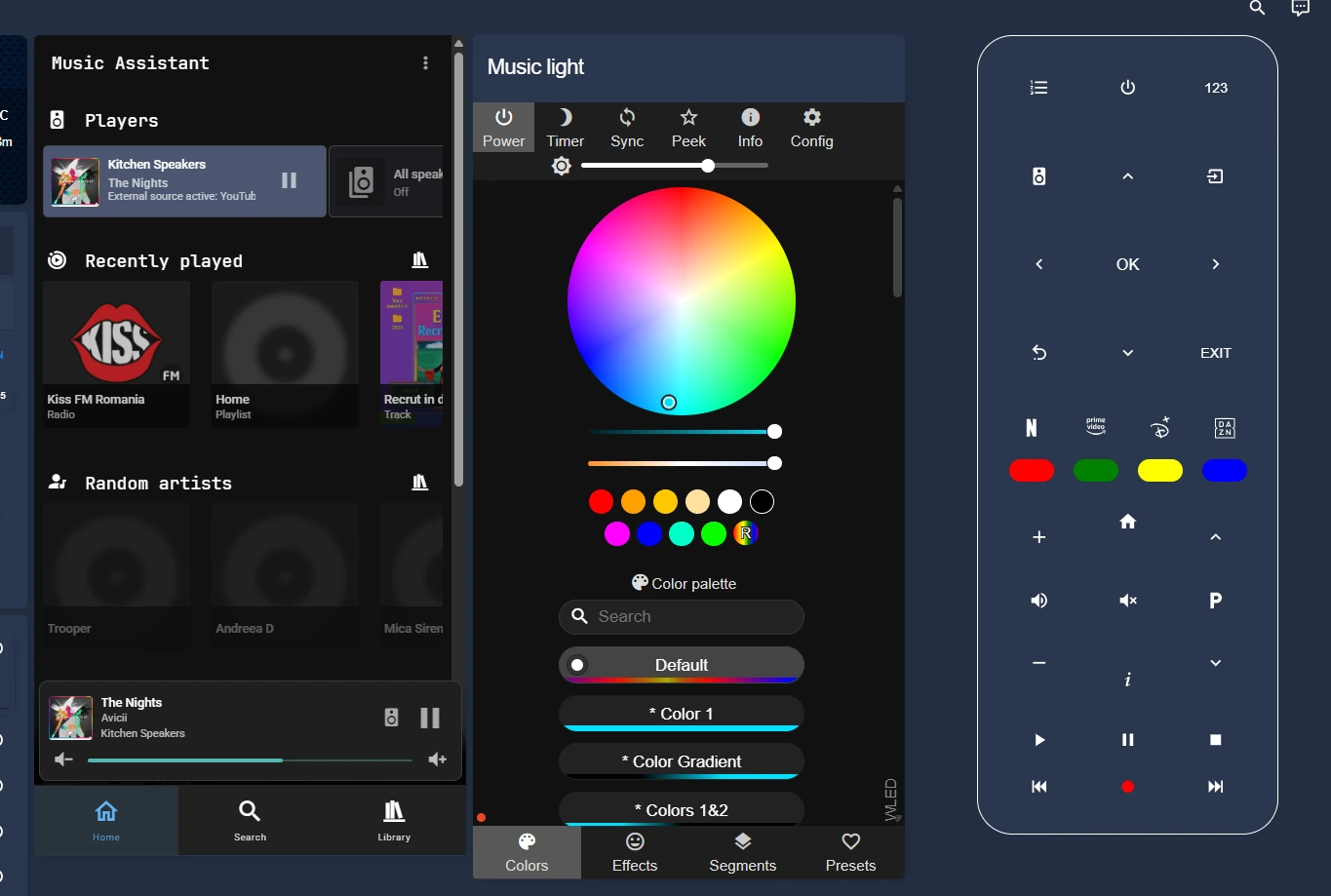Screen dimensions: 1331x896
Task: Open the Music Assistant three-dot menu
Action: pos(425,63)
